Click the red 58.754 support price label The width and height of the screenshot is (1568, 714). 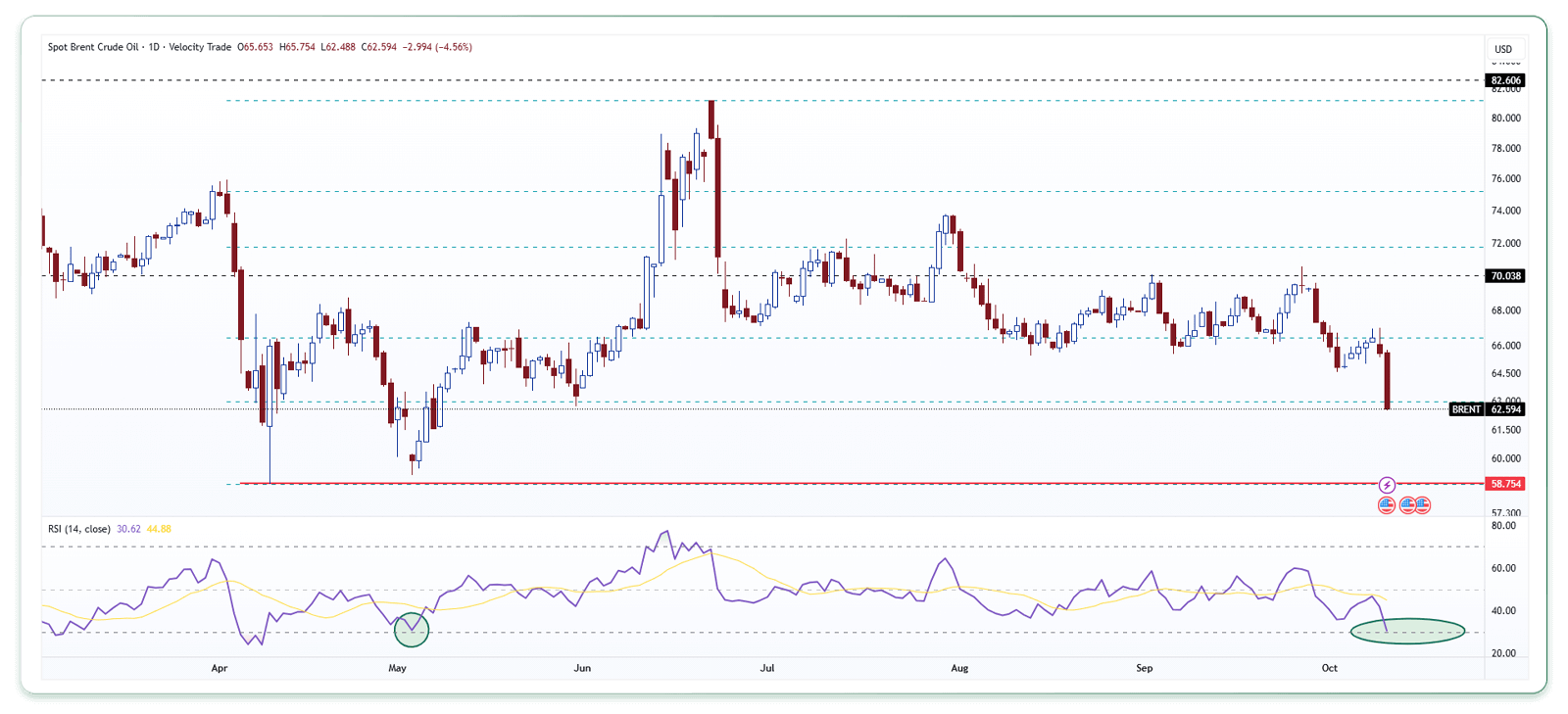(x=1505, y=484)
